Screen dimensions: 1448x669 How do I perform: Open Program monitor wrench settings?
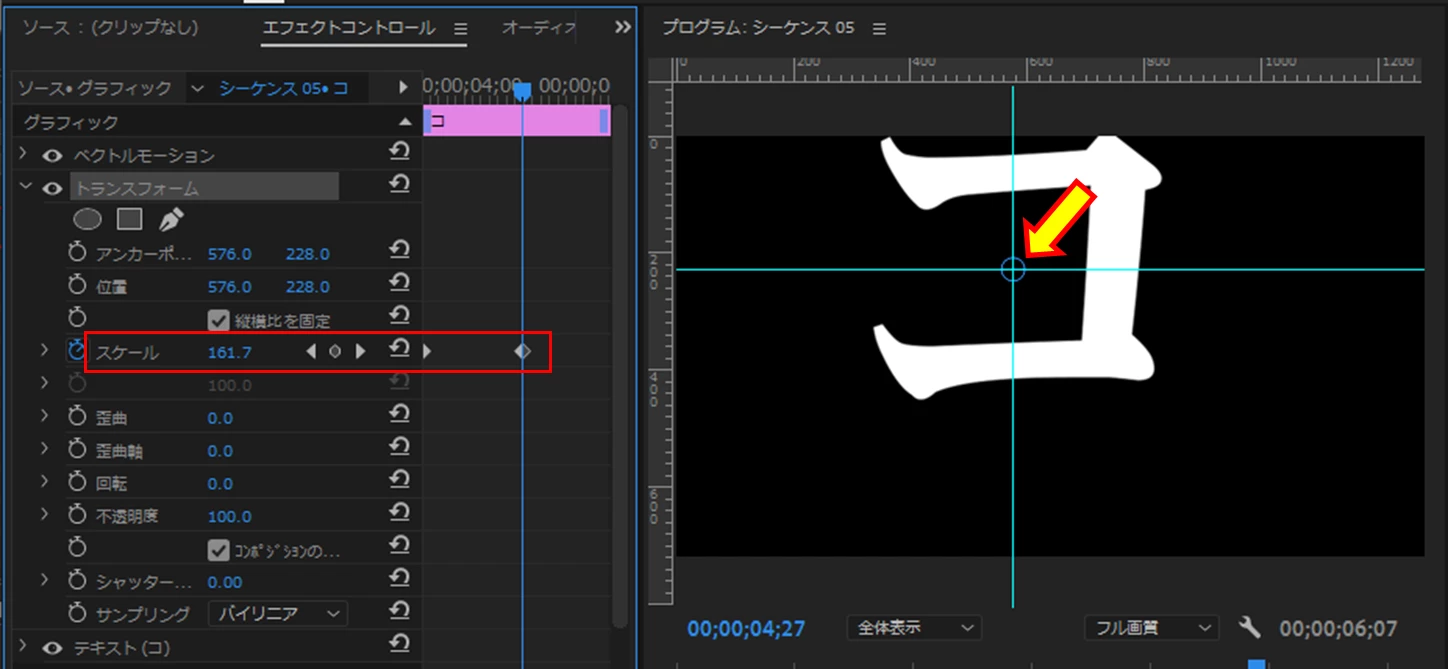point(1249,628)
